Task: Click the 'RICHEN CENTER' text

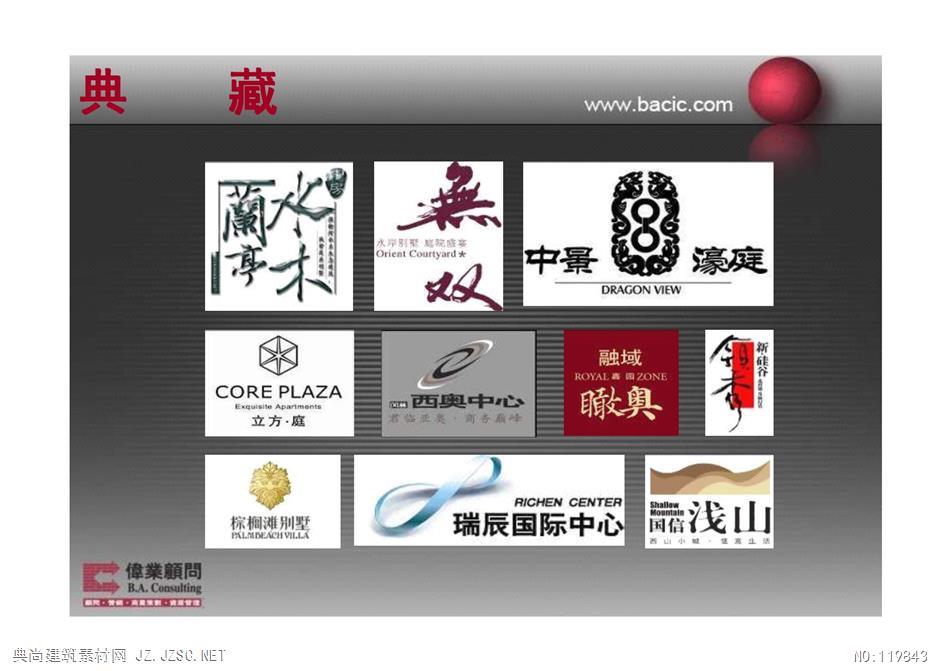Action: 568,502
